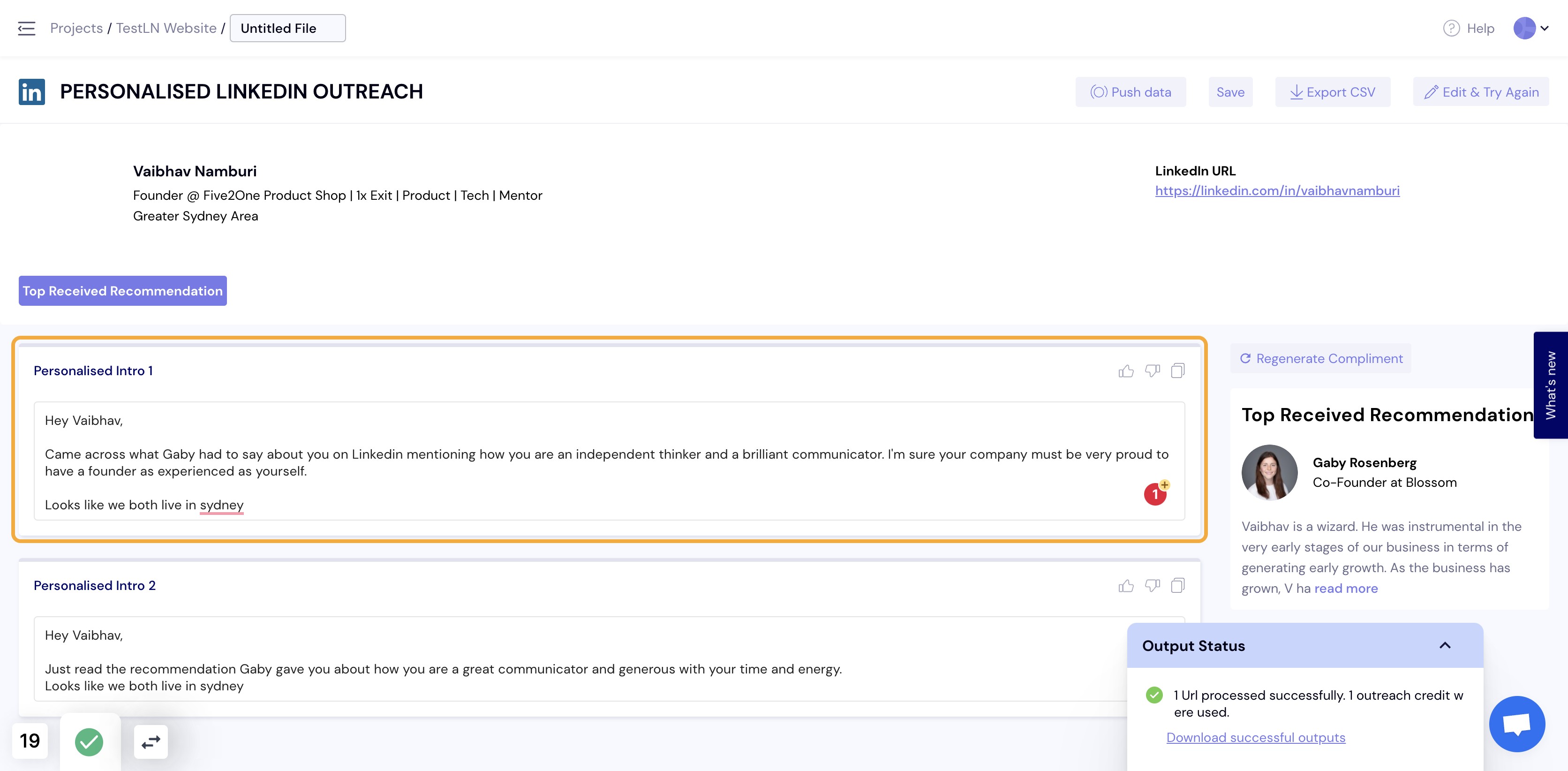Select Top Received Recommendation tab
The image size is (1568, 771).
[122, 291]
